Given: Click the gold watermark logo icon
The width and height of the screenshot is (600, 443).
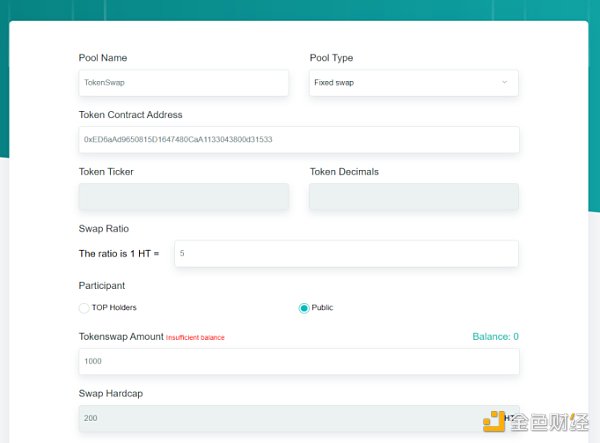Looking at the screenshot, I should (494, 422).
